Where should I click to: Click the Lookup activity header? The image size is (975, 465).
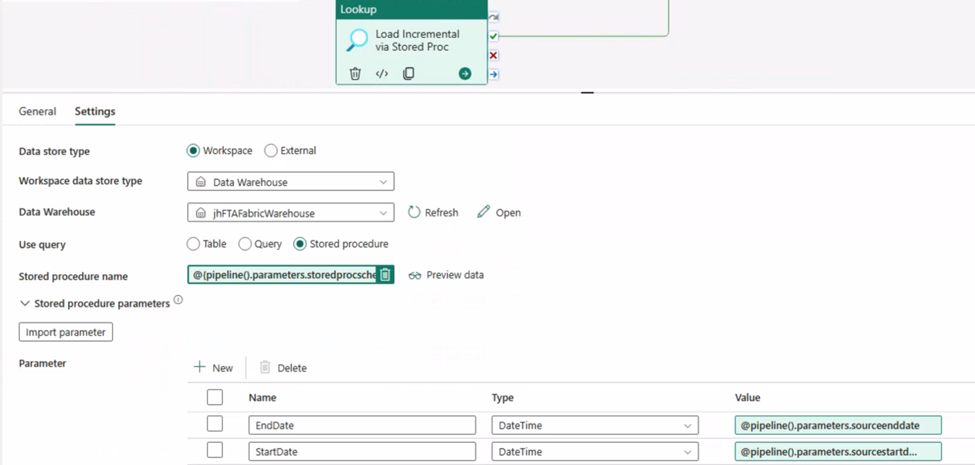(x=411, y=9)
